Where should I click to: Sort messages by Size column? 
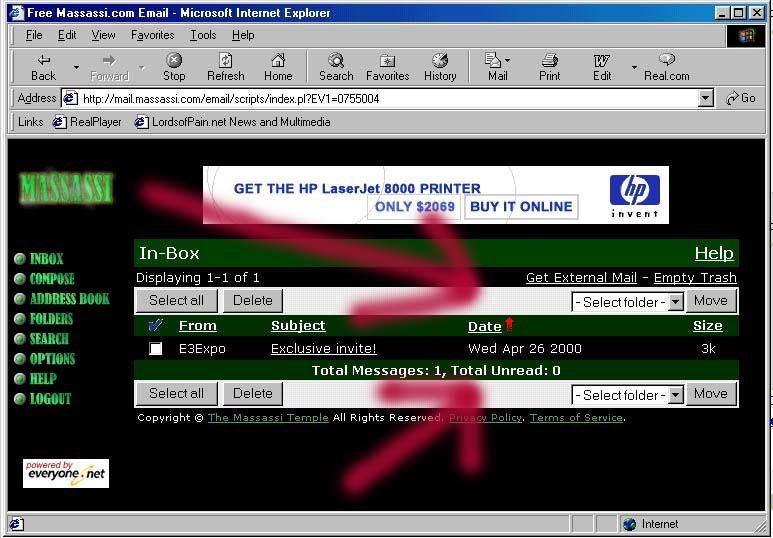(x=708, y=325)
